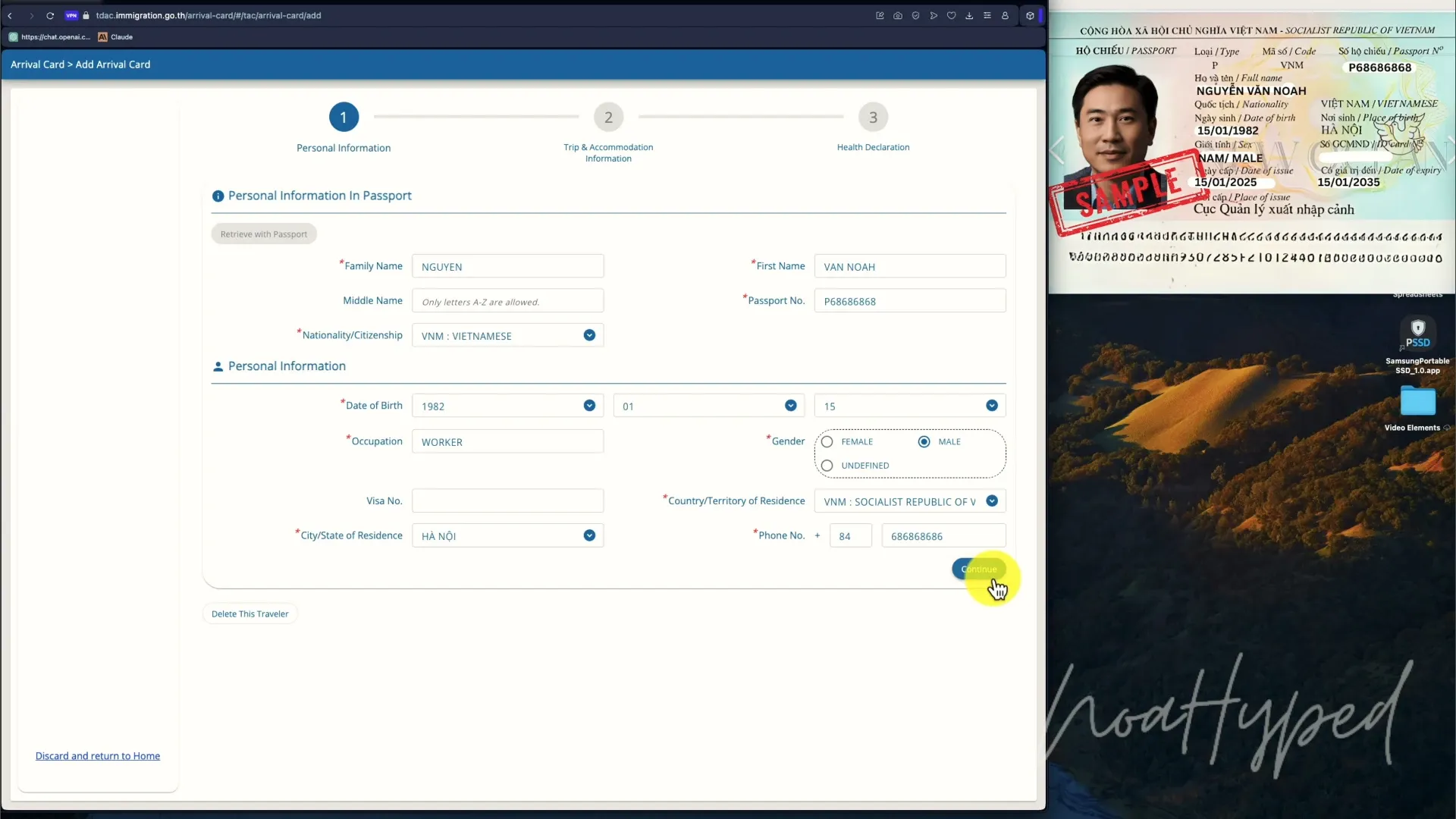Click the empty Visa No. field
The image size is (1456, 819).
click(x=508, y=501)
